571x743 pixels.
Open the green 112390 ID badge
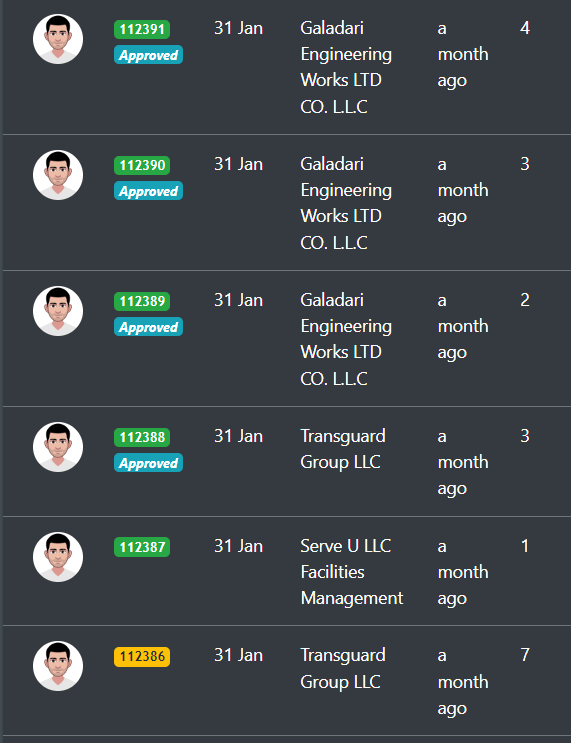pos(142,165)
